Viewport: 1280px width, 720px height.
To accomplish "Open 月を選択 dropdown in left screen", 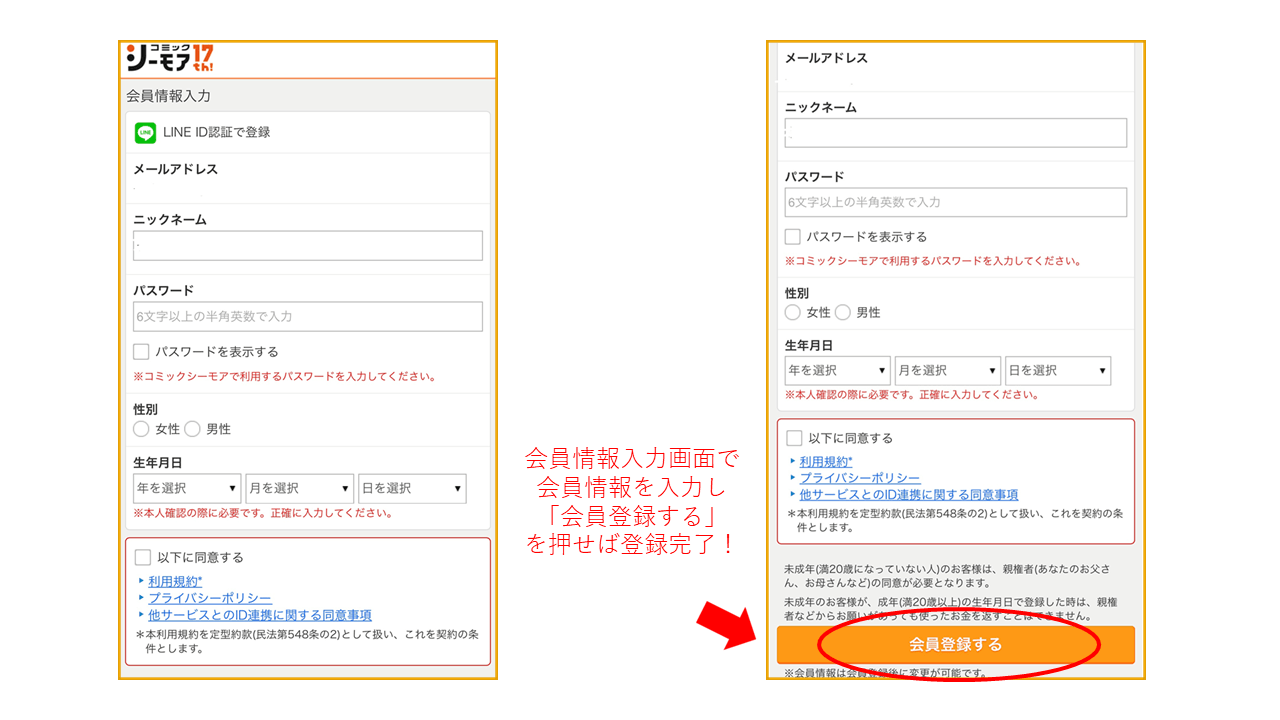I will (x=300, y=488).
